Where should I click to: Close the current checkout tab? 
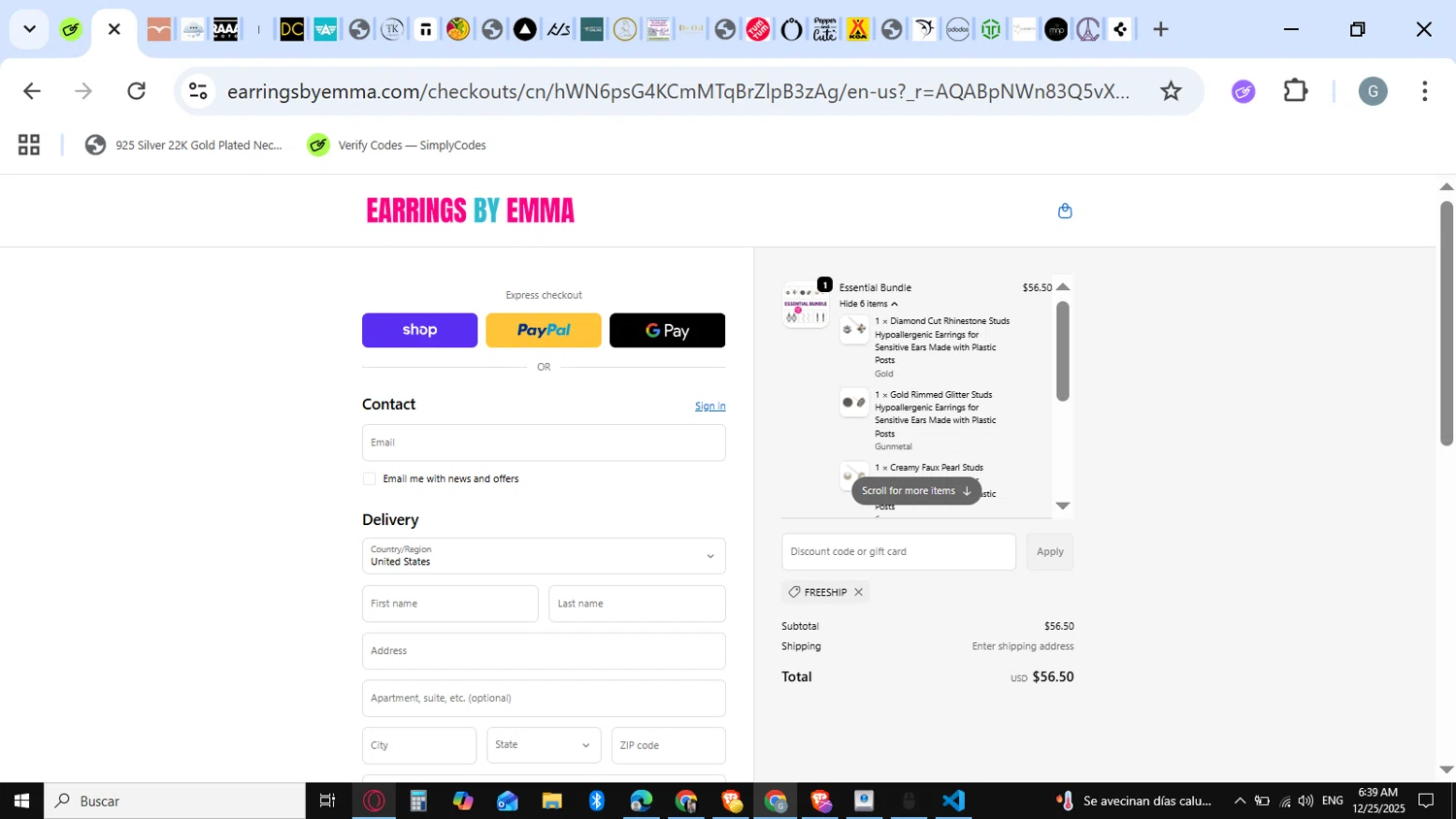click(x=115, y=29)
